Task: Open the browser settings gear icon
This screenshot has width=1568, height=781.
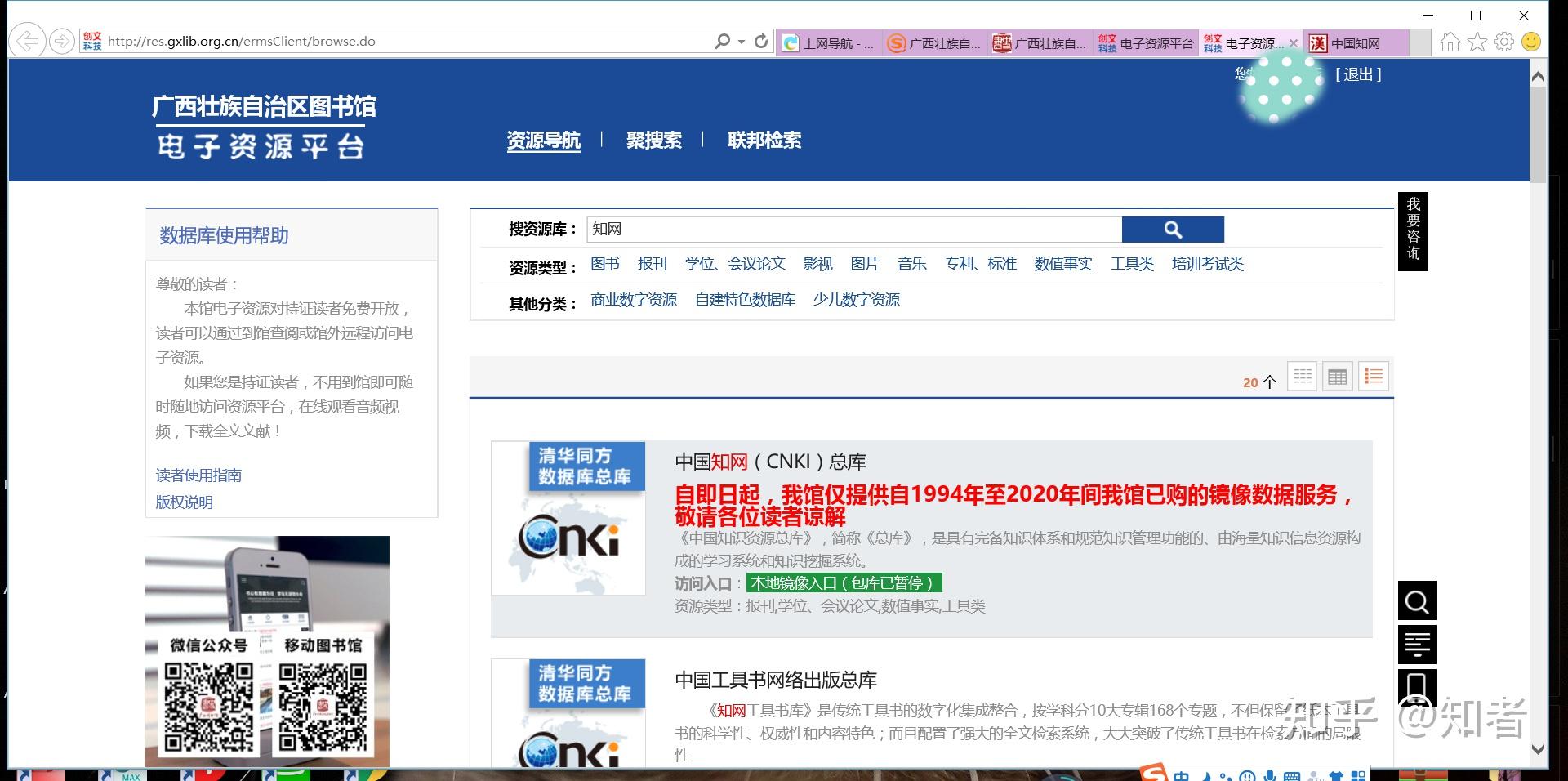Action: tap(1504, 42)
